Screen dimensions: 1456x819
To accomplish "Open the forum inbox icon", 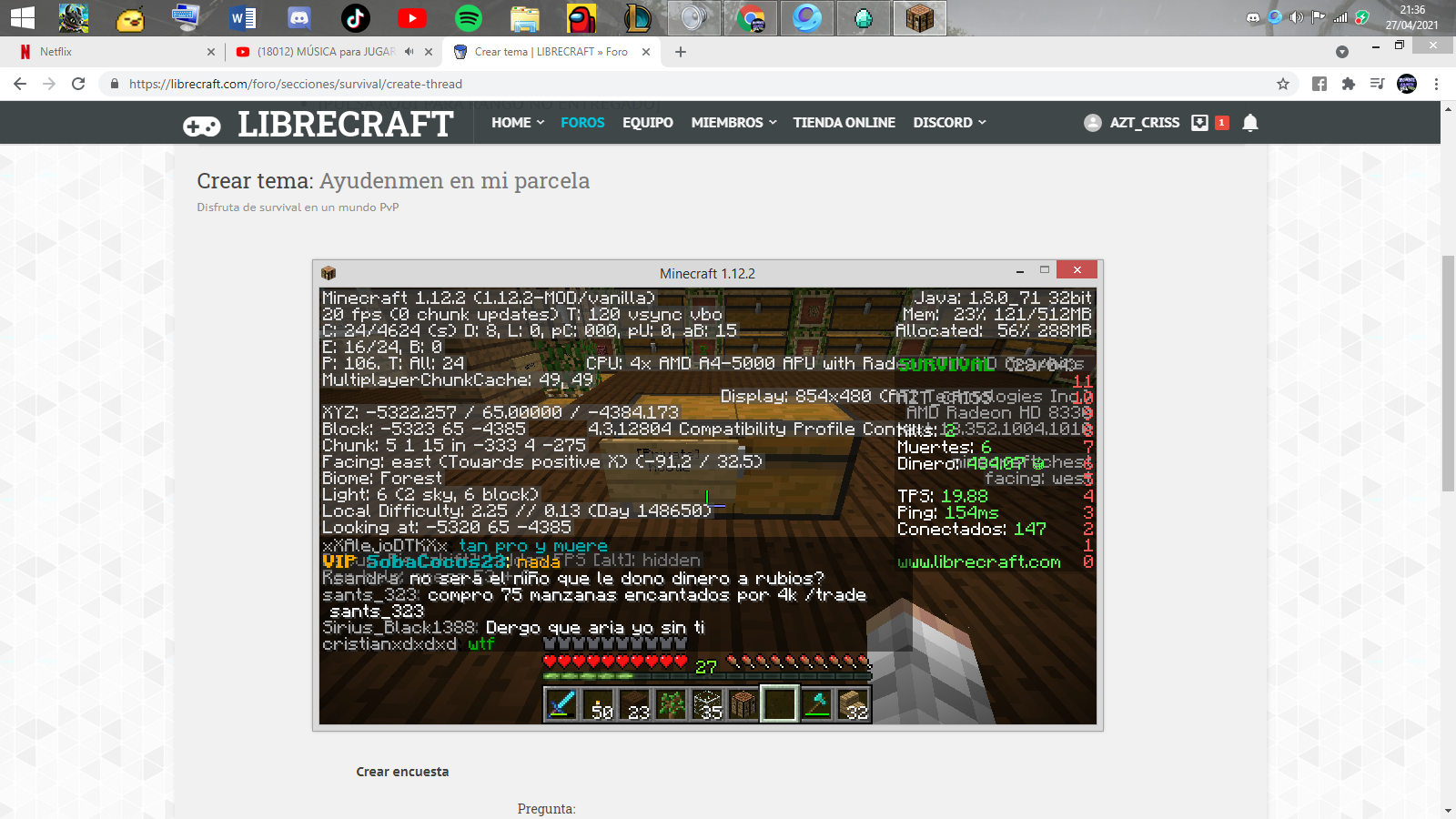I will pyautogui.click(x=1200, y=123).
